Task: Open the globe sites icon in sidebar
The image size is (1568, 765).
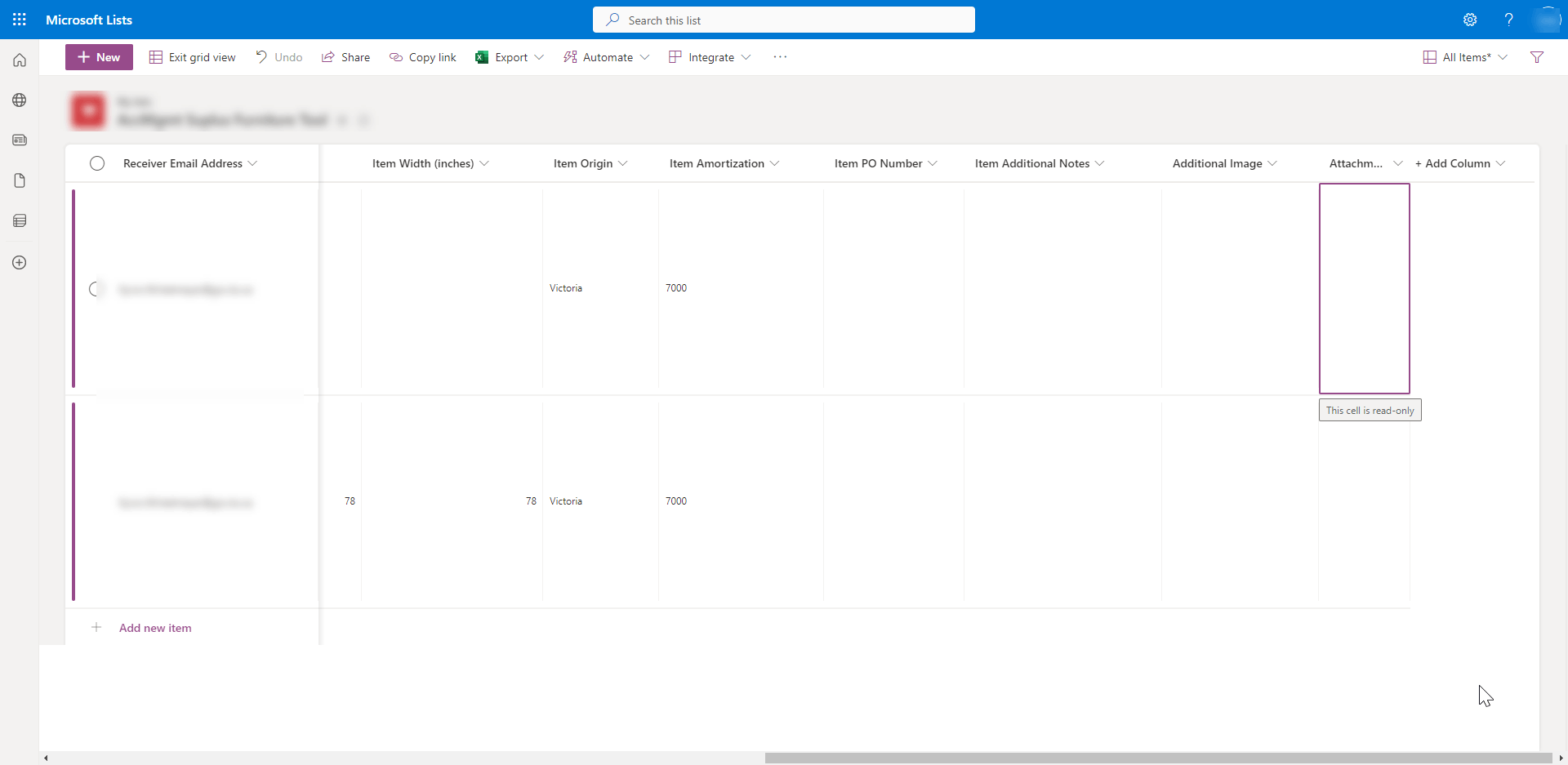Action: (x=20, y=100)
